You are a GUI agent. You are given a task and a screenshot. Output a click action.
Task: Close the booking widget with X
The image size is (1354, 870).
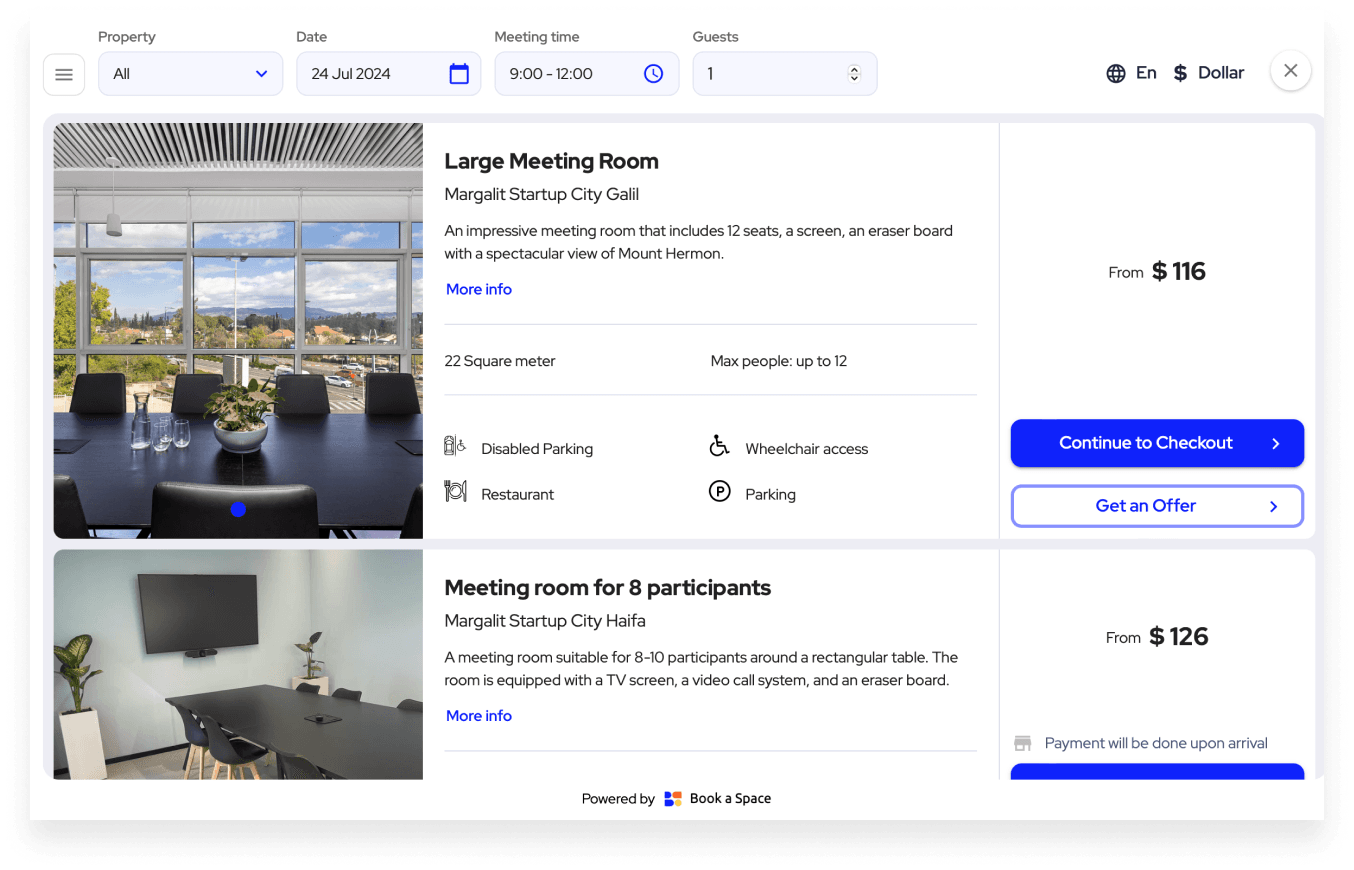(1290, 71)
